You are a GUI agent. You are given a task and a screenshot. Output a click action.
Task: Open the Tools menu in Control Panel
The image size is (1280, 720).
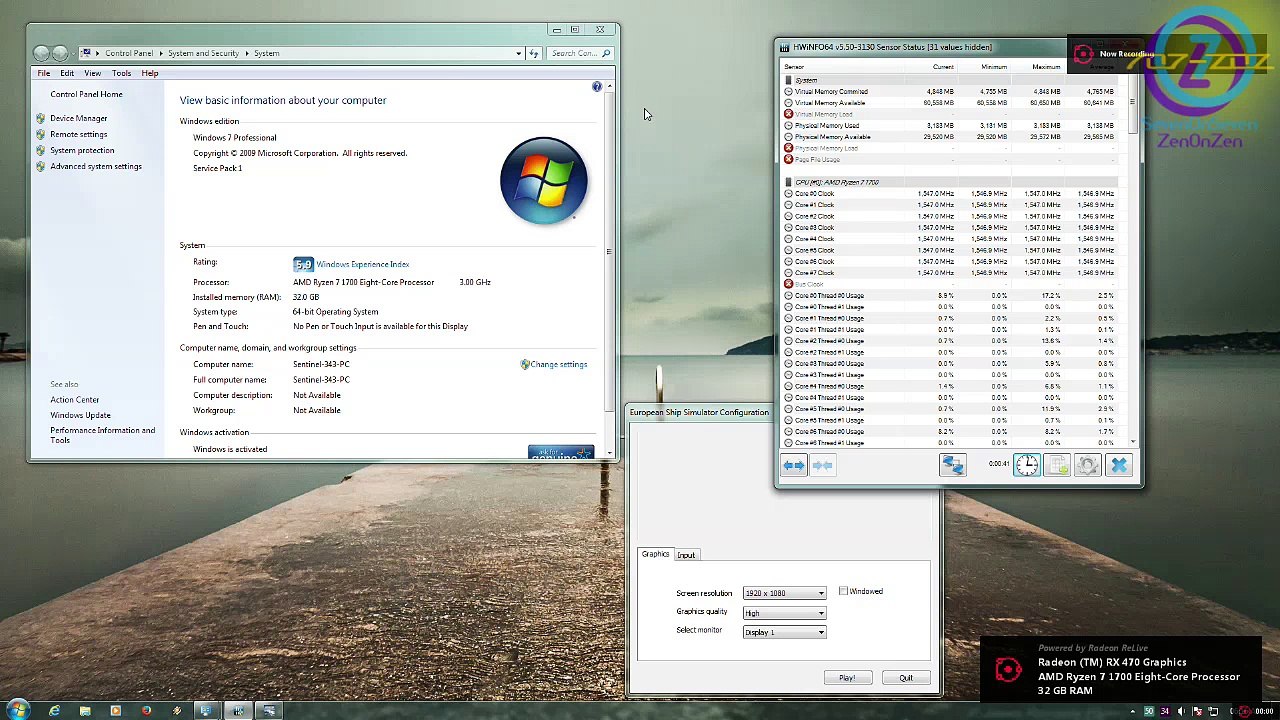point(121,73)
